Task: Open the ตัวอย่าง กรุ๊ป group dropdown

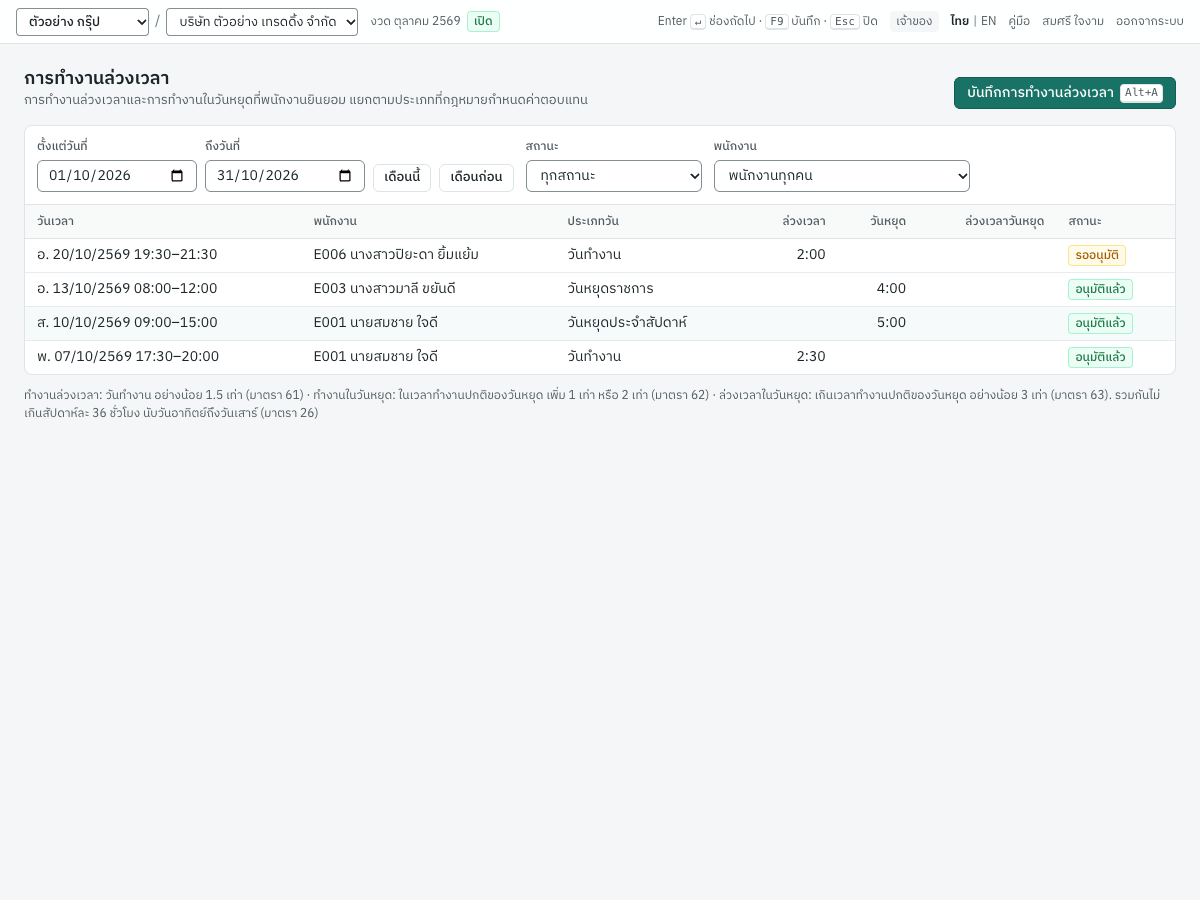Action: click(82, 22)
